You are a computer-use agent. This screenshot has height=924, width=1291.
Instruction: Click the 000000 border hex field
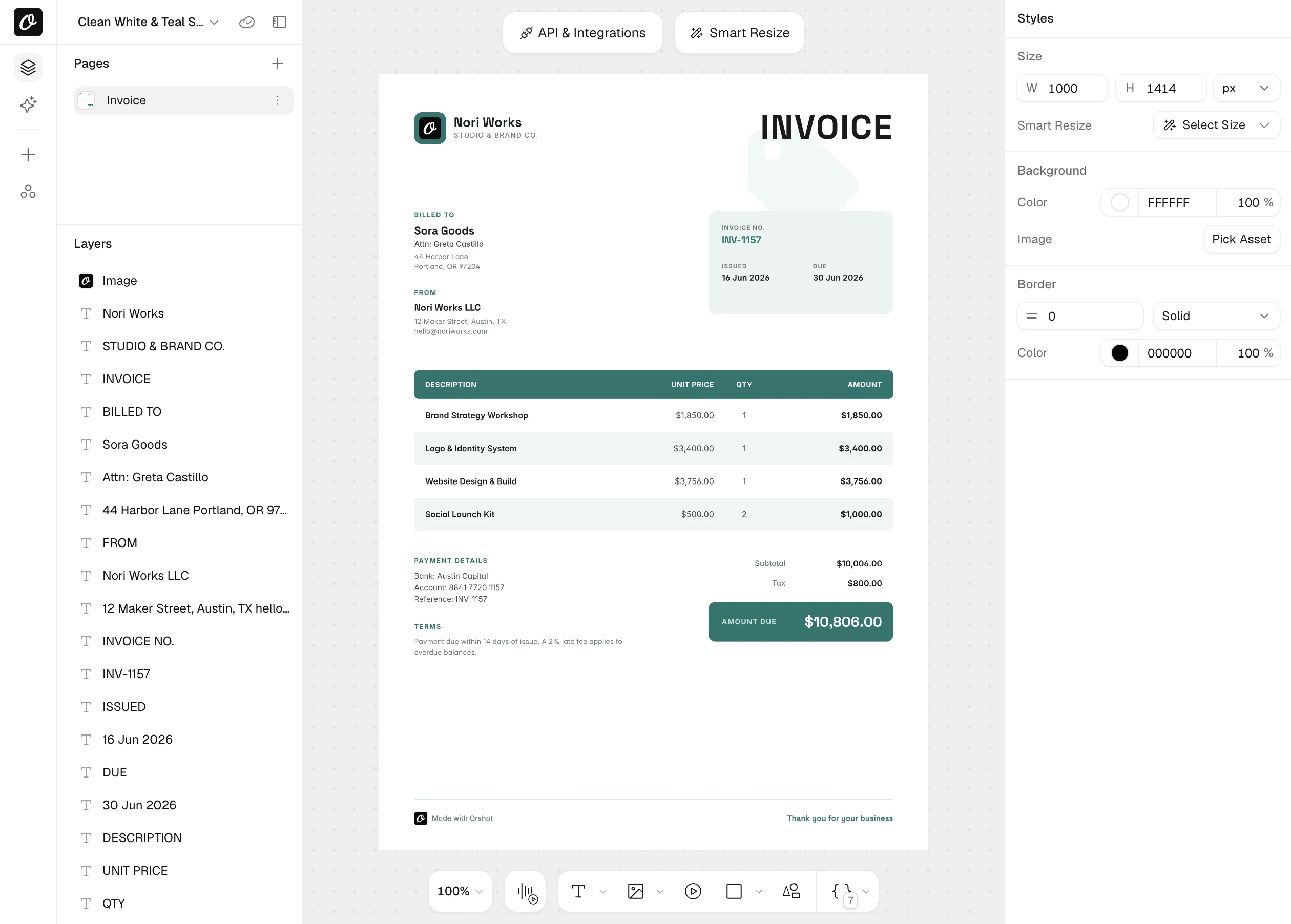[x=1177, y=353]
